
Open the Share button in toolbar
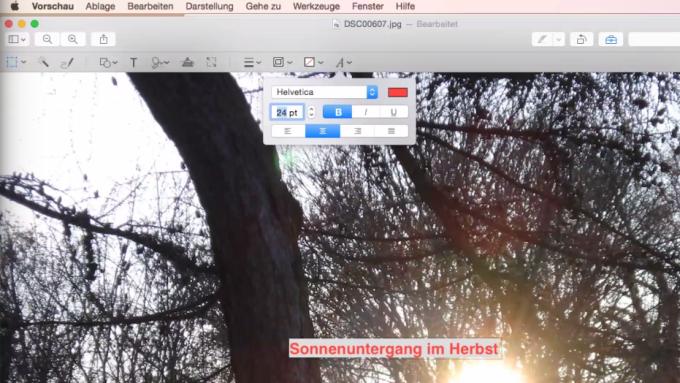(103, 39)
